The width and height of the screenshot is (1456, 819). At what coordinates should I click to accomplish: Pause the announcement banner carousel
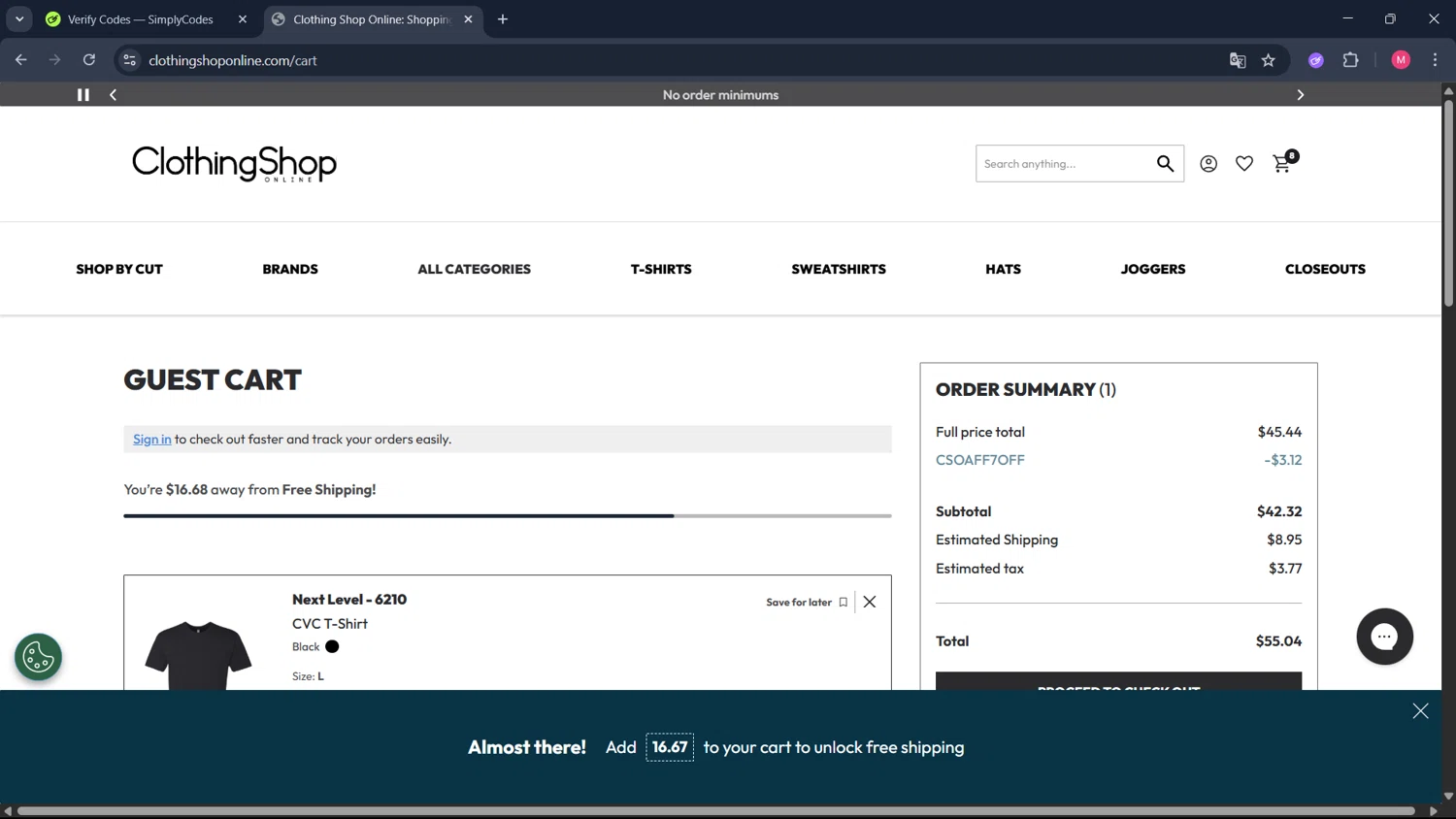[x=83, y=95]
